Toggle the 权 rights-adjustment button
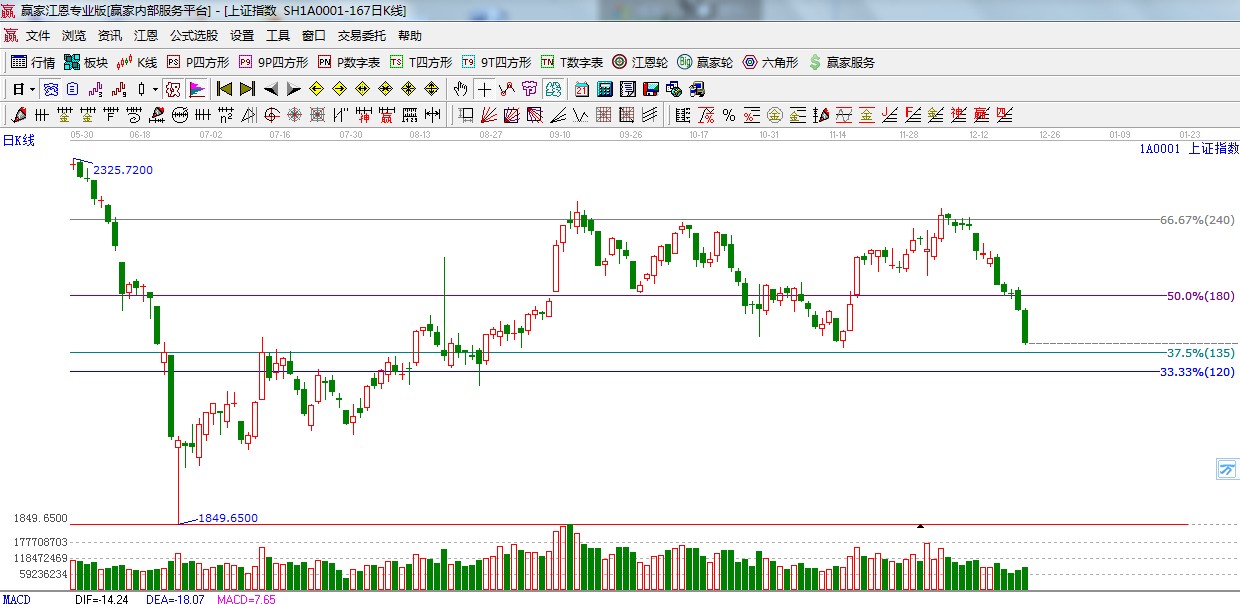The width and height of the screenshot is (1240, 604). click(172, 89)
